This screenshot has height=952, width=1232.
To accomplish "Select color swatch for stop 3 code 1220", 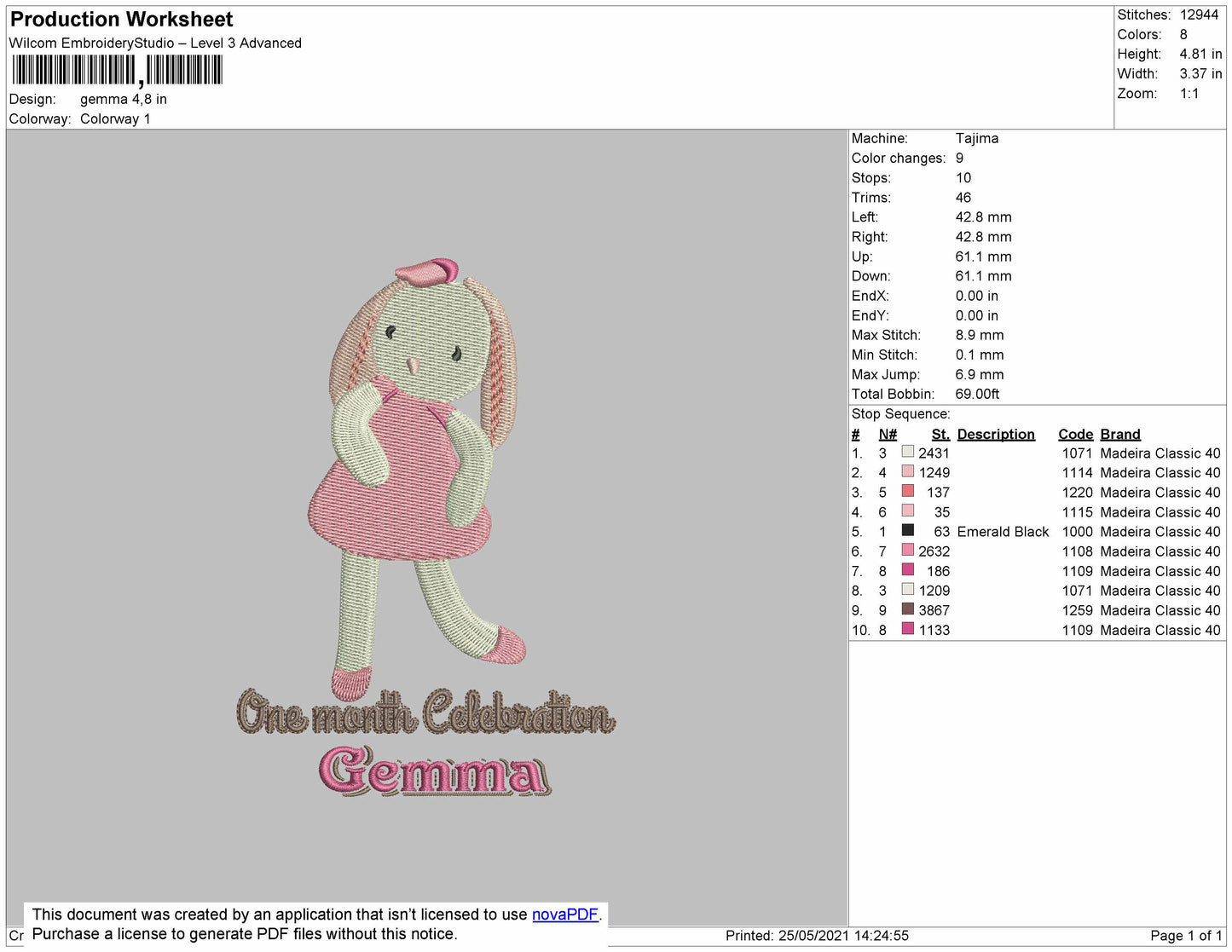I will 908,491.
